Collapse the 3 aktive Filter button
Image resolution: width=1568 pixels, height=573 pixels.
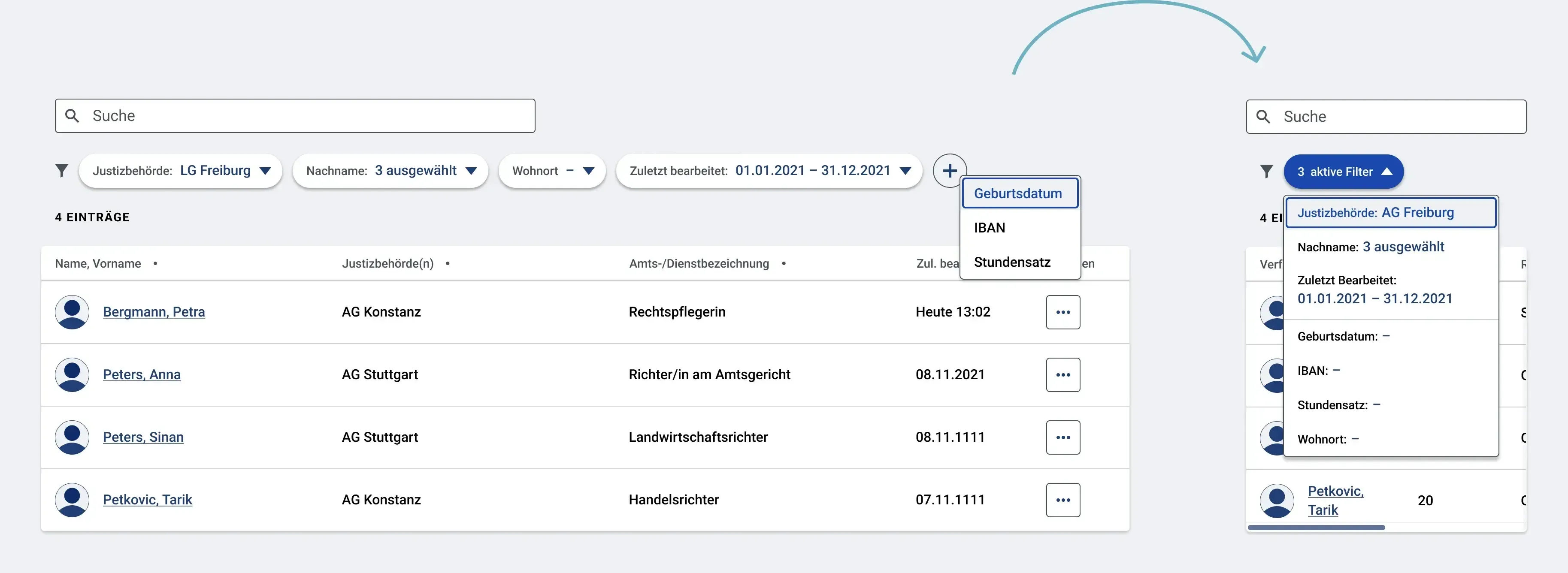1344,172
